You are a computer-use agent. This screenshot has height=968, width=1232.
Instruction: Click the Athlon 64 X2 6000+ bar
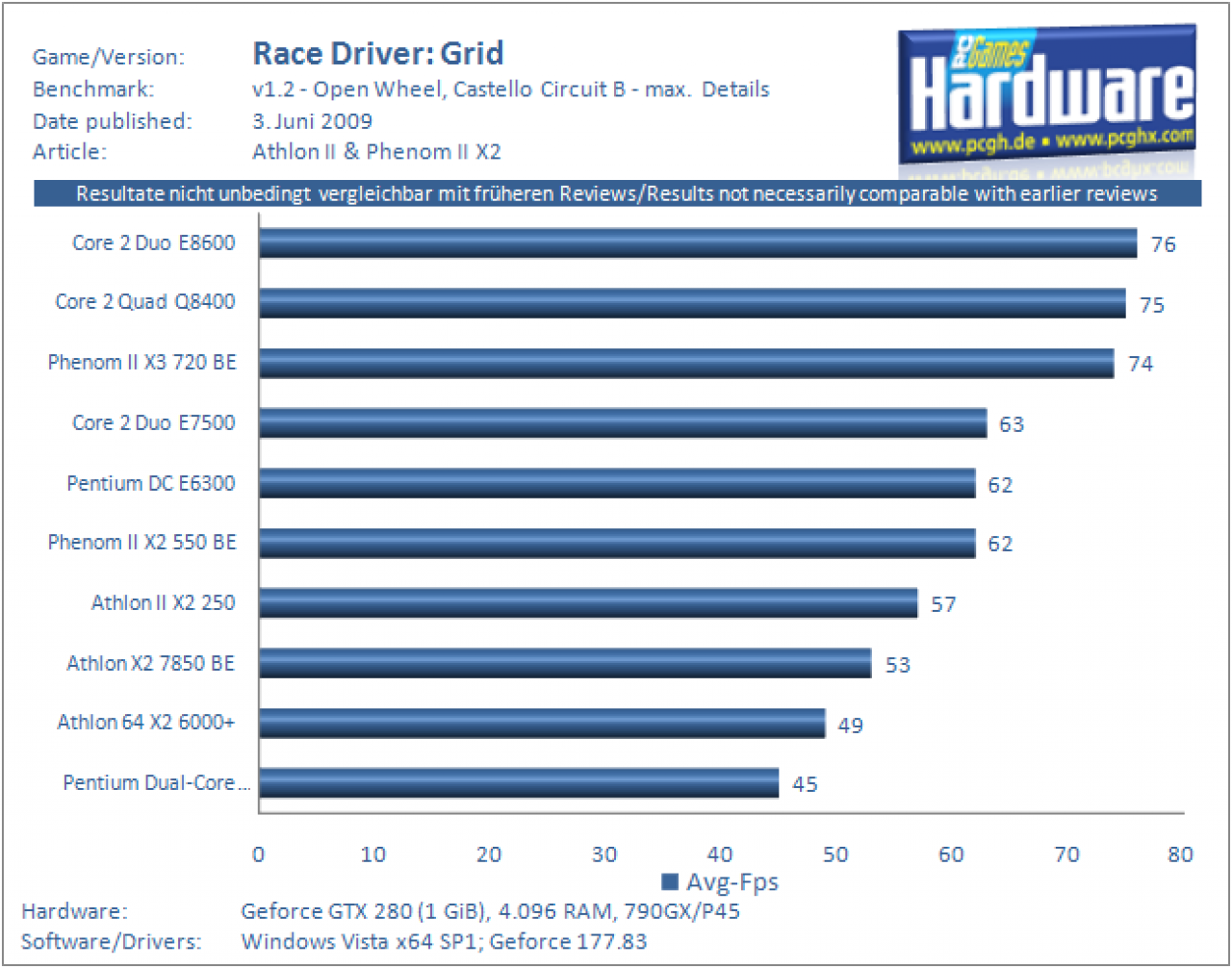(x=542, y=723)
